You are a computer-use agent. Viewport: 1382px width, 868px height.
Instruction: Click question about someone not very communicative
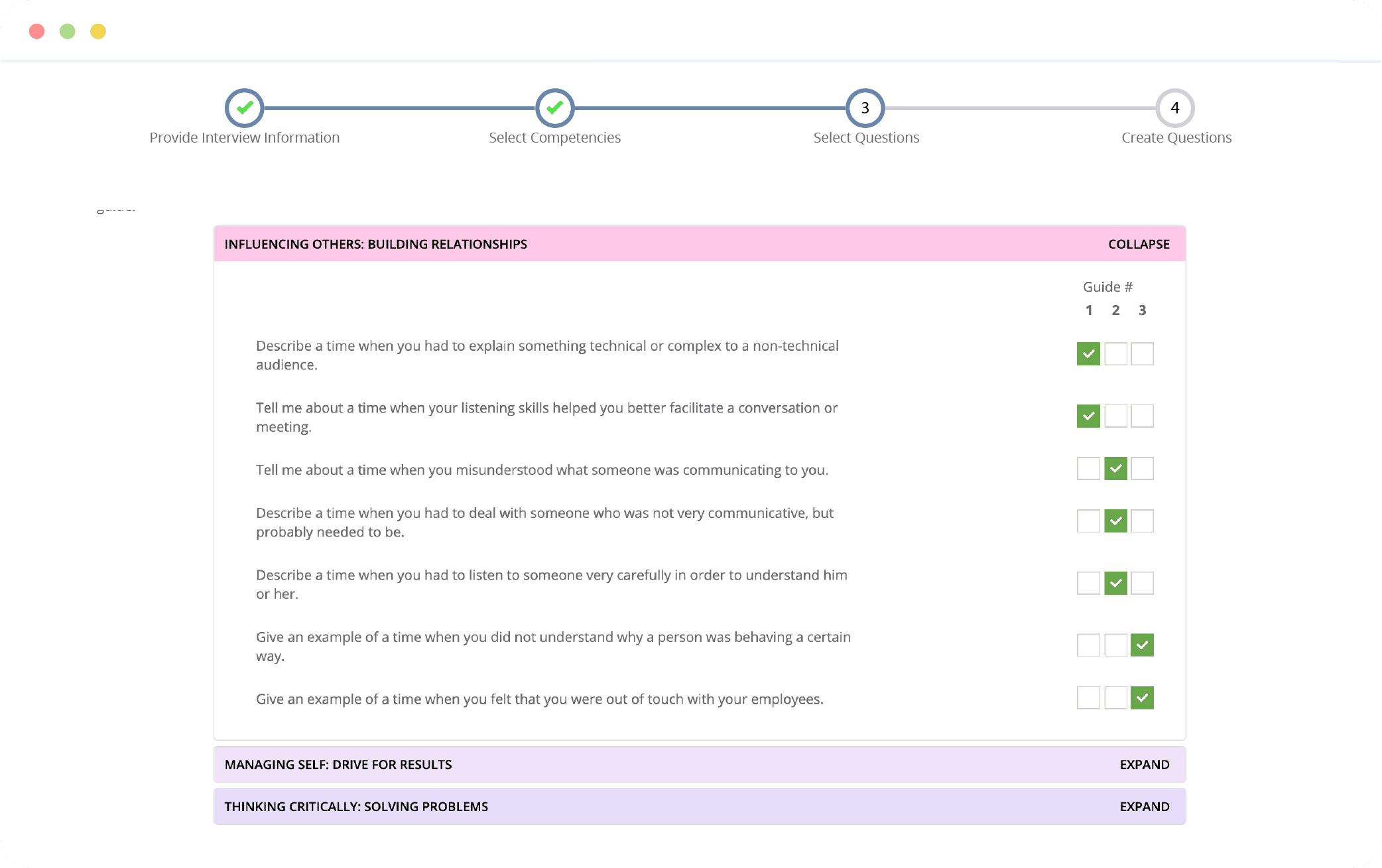[545, 523]
